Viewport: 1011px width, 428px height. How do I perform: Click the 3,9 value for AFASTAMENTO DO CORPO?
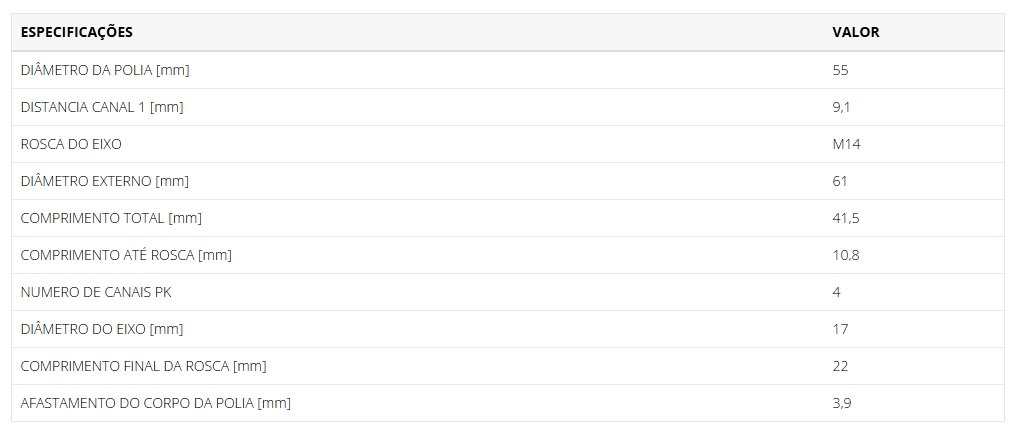click(841, 404)
